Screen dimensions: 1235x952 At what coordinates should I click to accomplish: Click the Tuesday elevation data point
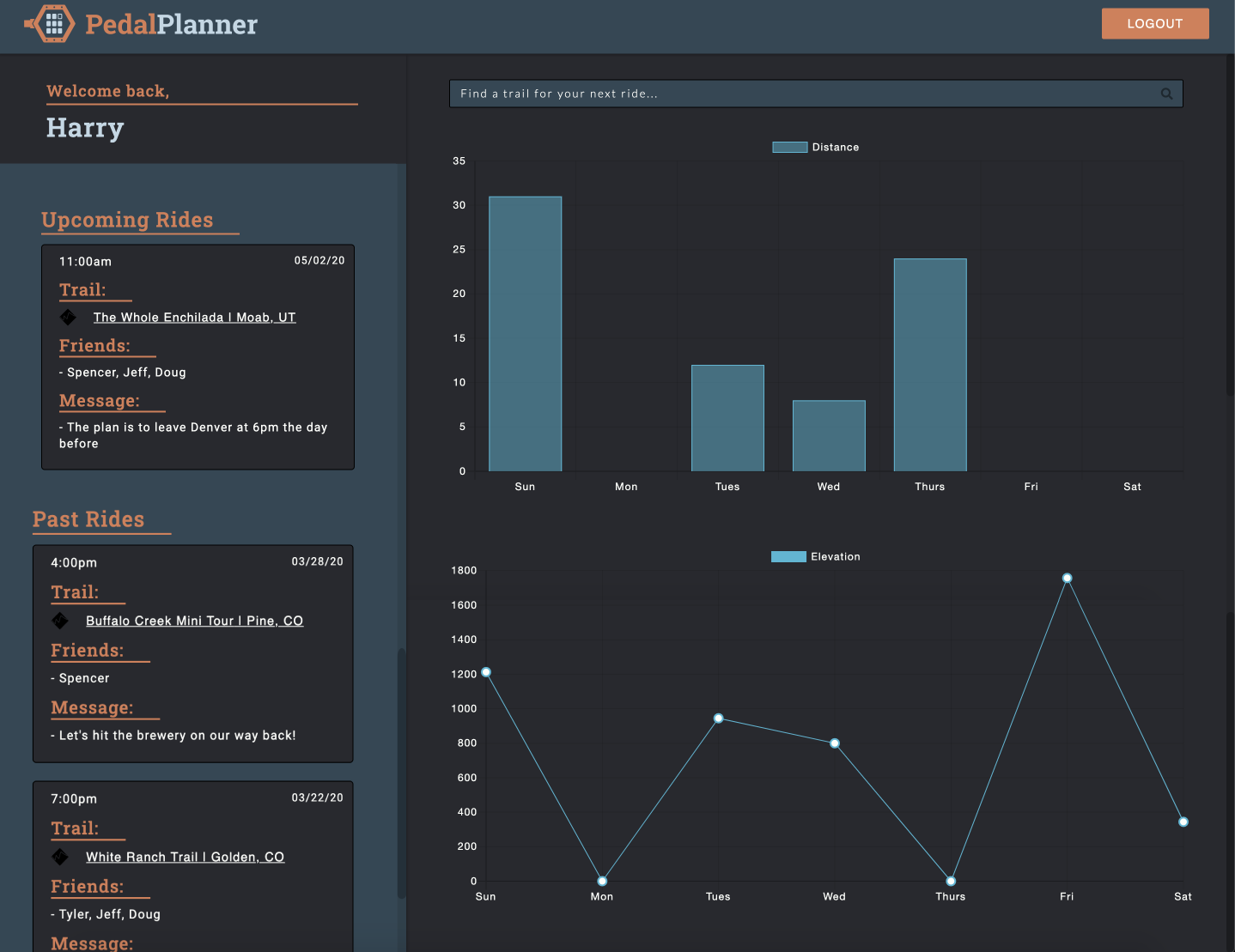pos(718,719)
